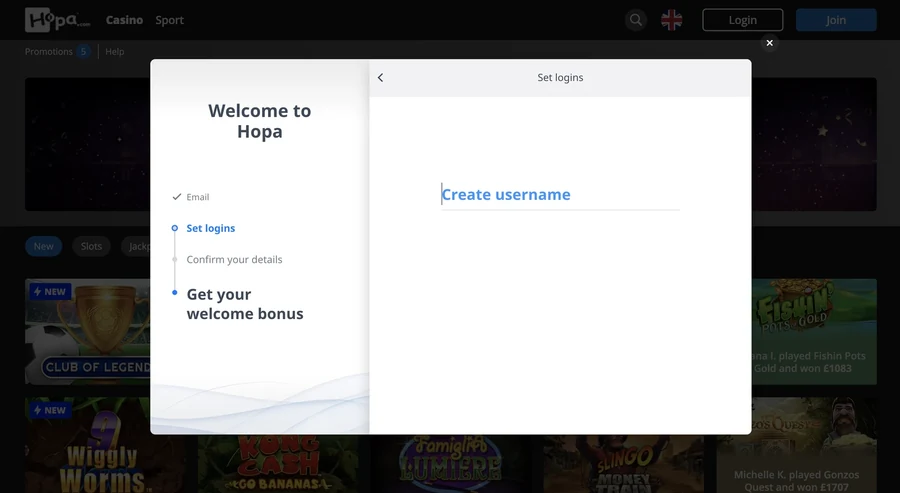Open the Slingo Money Train thumbnail

click(x=623, y=463)
